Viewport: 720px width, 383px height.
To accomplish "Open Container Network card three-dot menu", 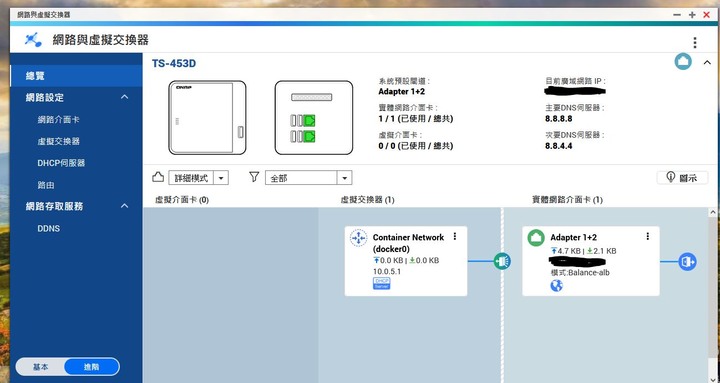I will point(455,236).
